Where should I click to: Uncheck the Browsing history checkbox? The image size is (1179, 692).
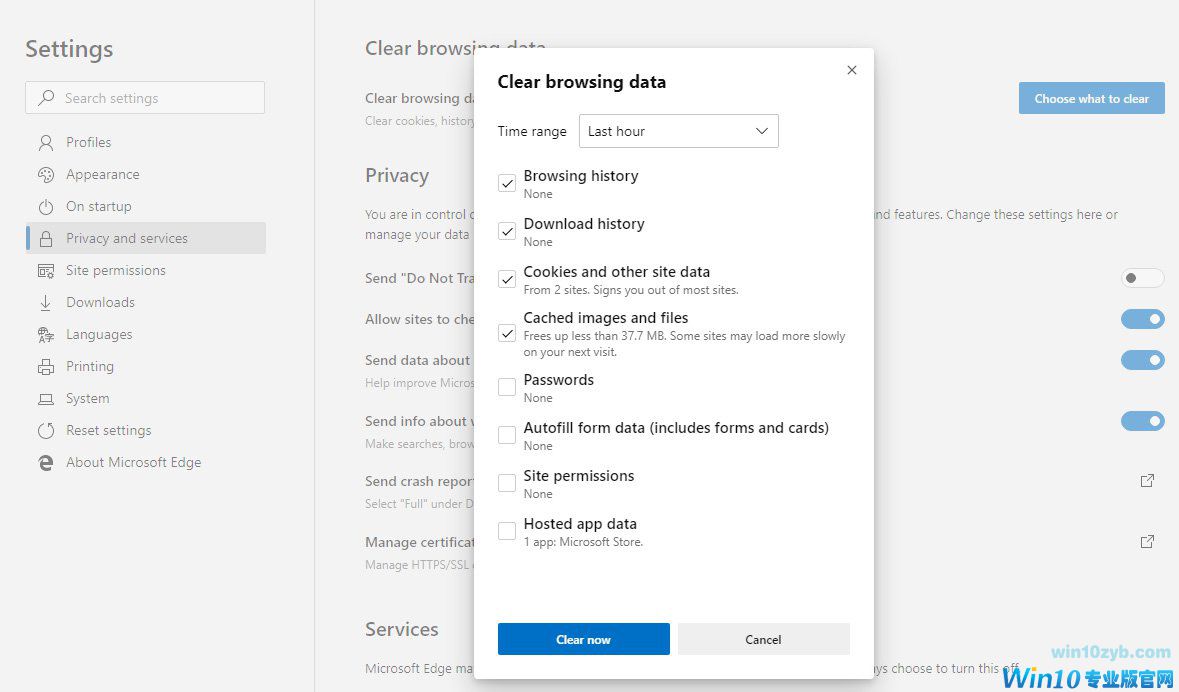tap(507, 183)
